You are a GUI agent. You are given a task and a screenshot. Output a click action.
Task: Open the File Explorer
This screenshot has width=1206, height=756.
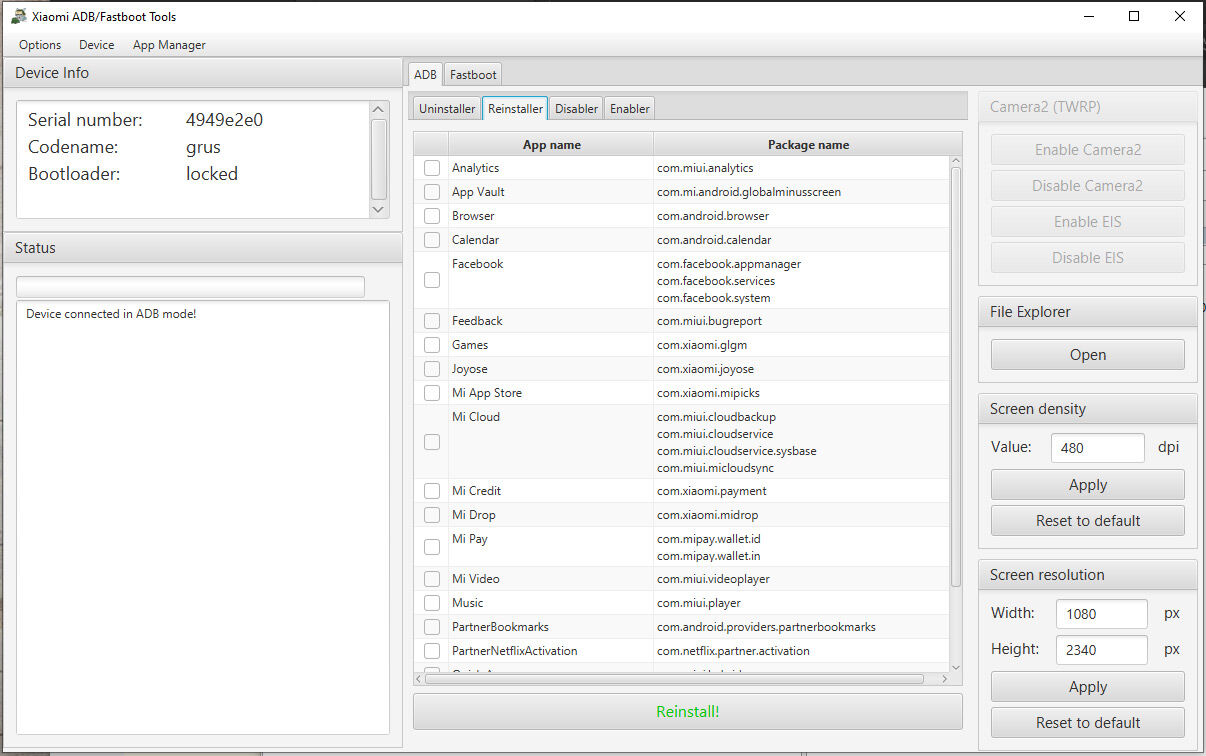(x=1088, y=355)
